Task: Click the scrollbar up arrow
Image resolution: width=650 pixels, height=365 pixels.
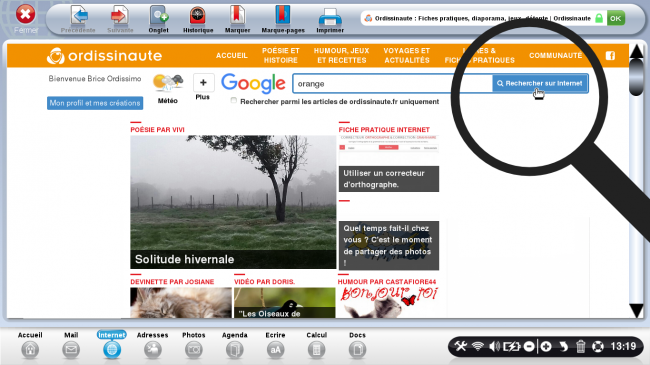Action: 636,51
